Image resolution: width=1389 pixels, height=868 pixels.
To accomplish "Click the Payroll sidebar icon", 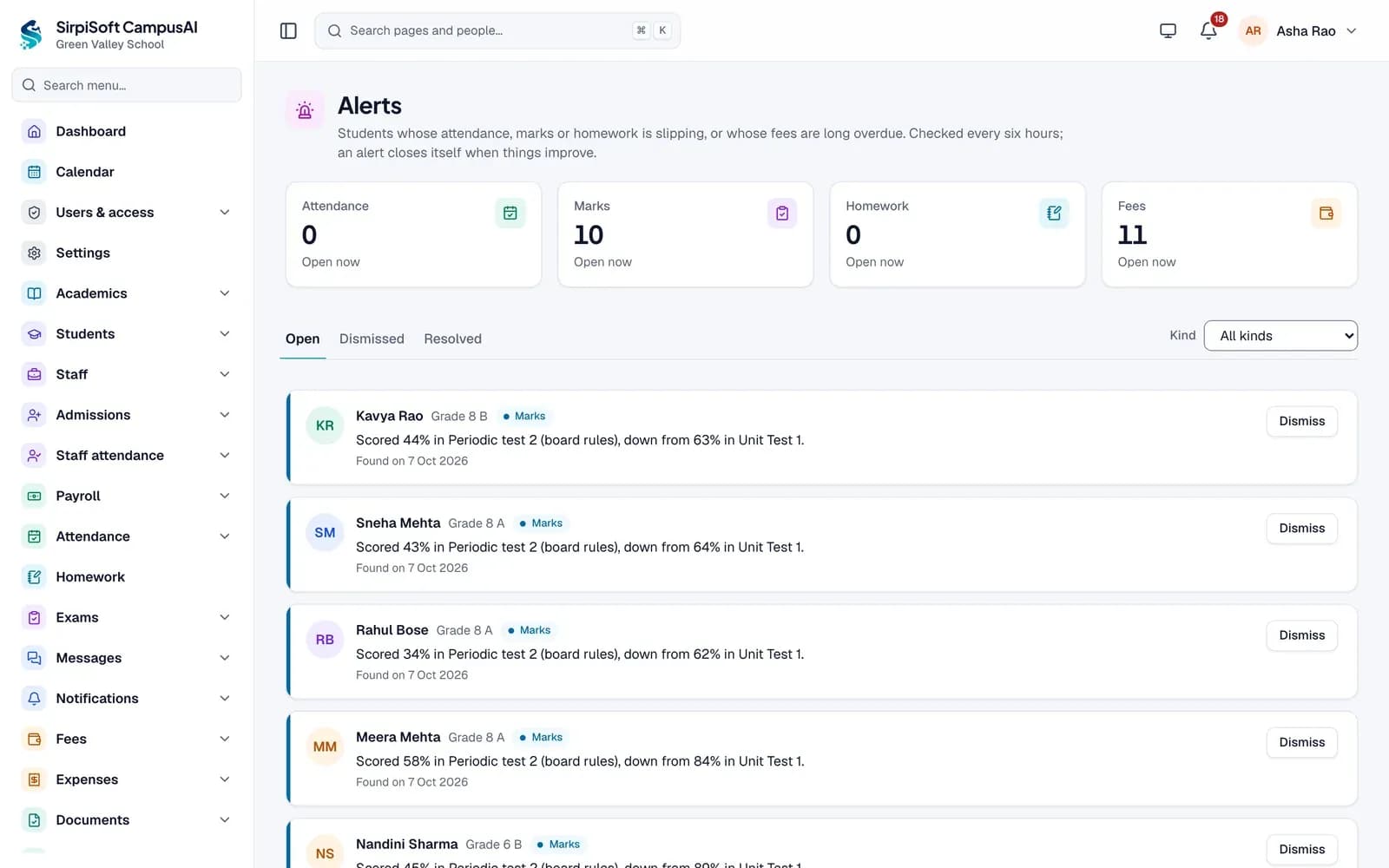I will tap(34, 496).
